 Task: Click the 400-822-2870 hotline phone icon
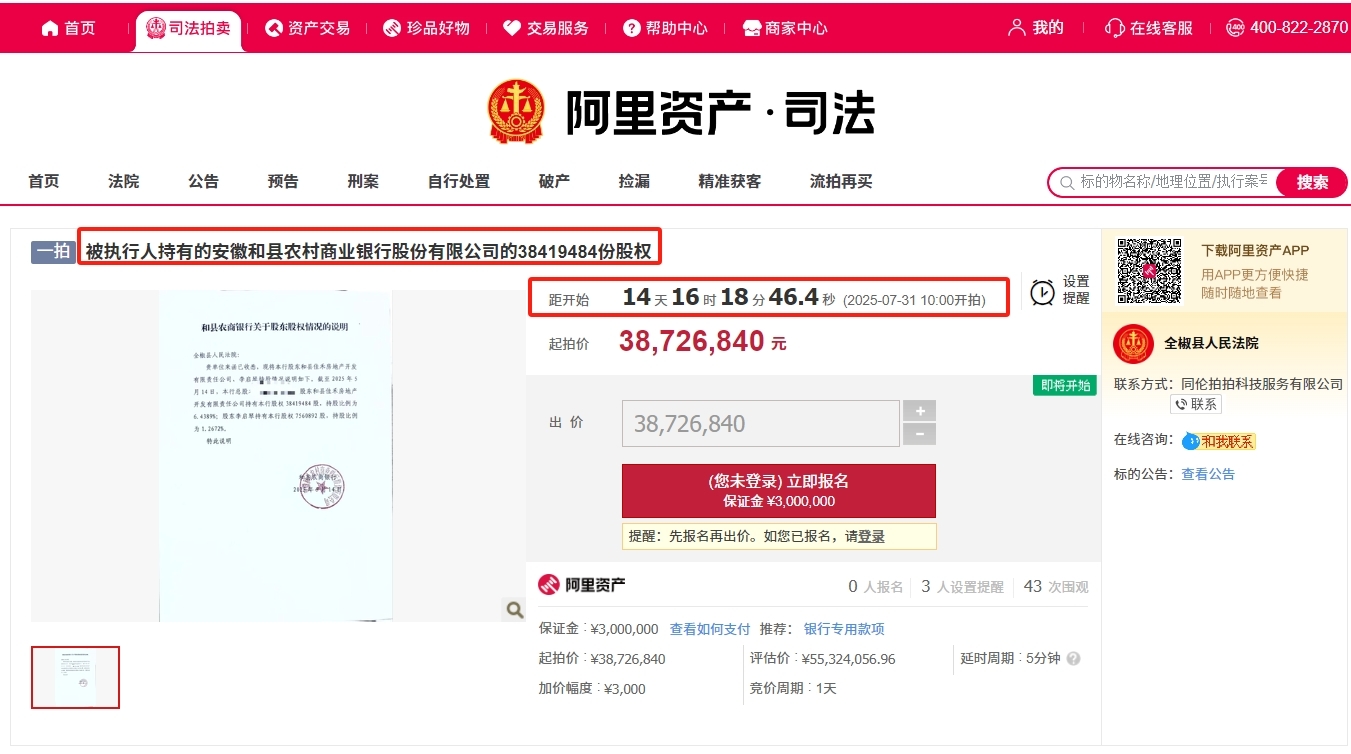(1237, 27)
